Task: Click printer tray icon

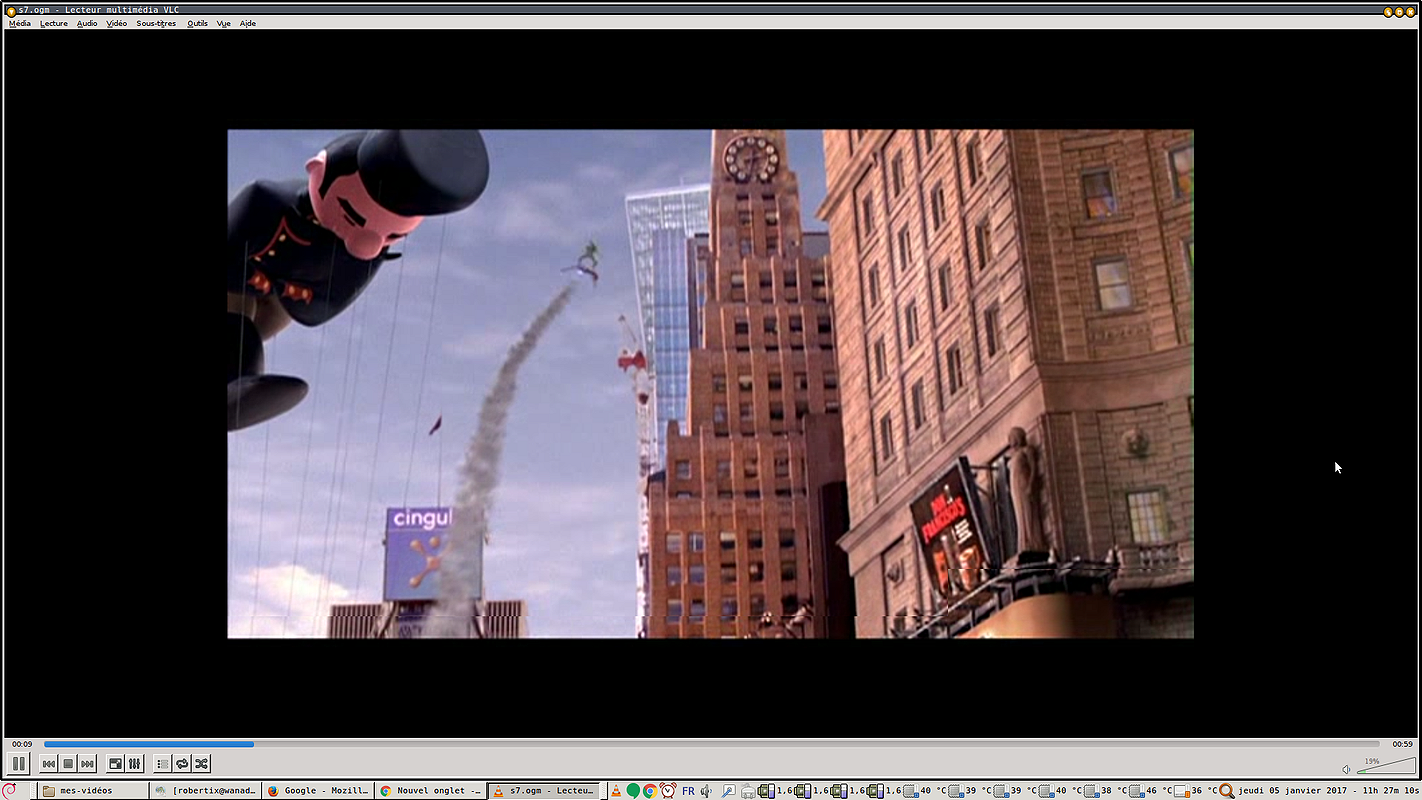Action: [748, 791]
